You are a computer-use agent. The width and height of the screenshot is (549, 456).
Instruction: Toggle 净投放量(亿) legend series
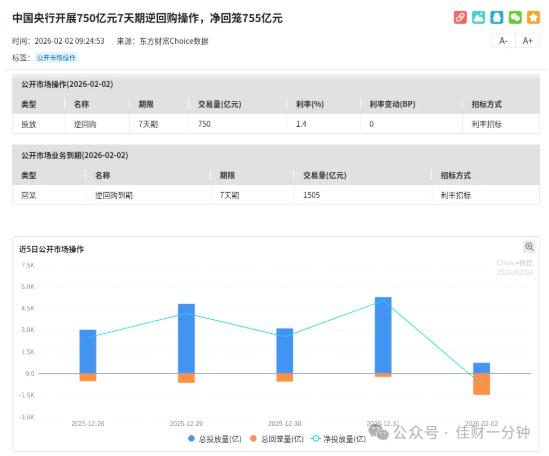point(339,439)
